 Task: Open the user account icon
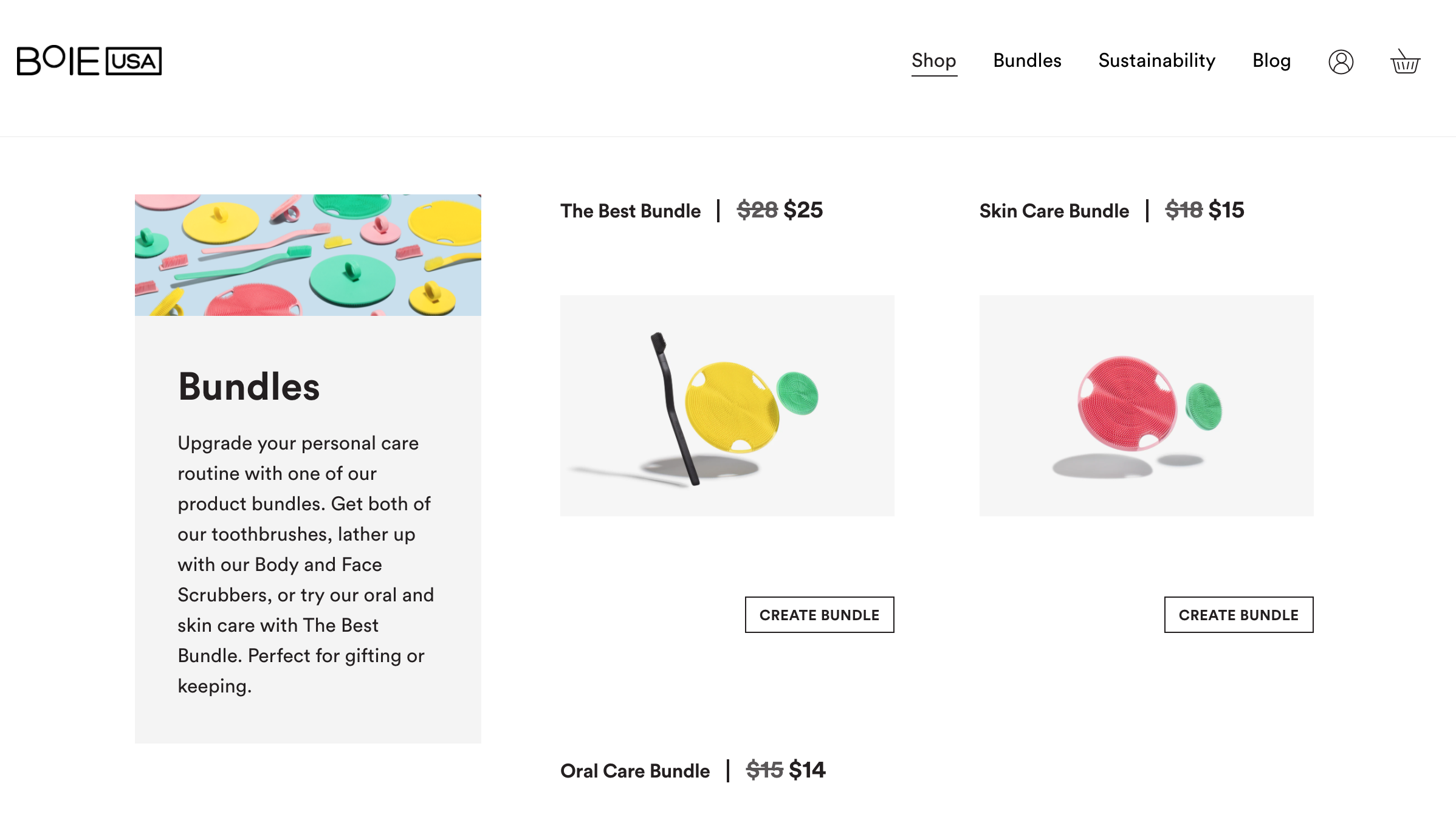tap(1341, 61)
